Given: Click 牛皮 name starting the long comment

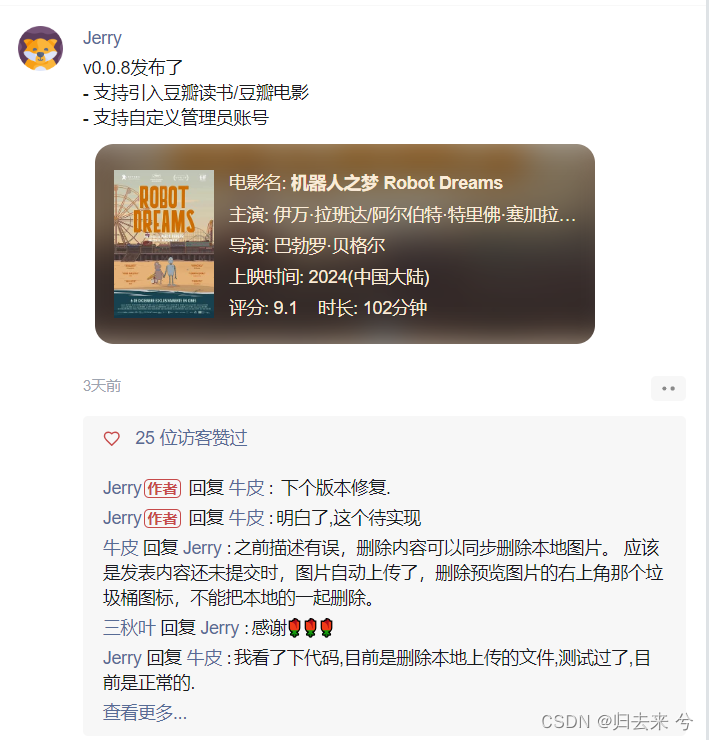Looking at the screenshot, I should [120, 548].
